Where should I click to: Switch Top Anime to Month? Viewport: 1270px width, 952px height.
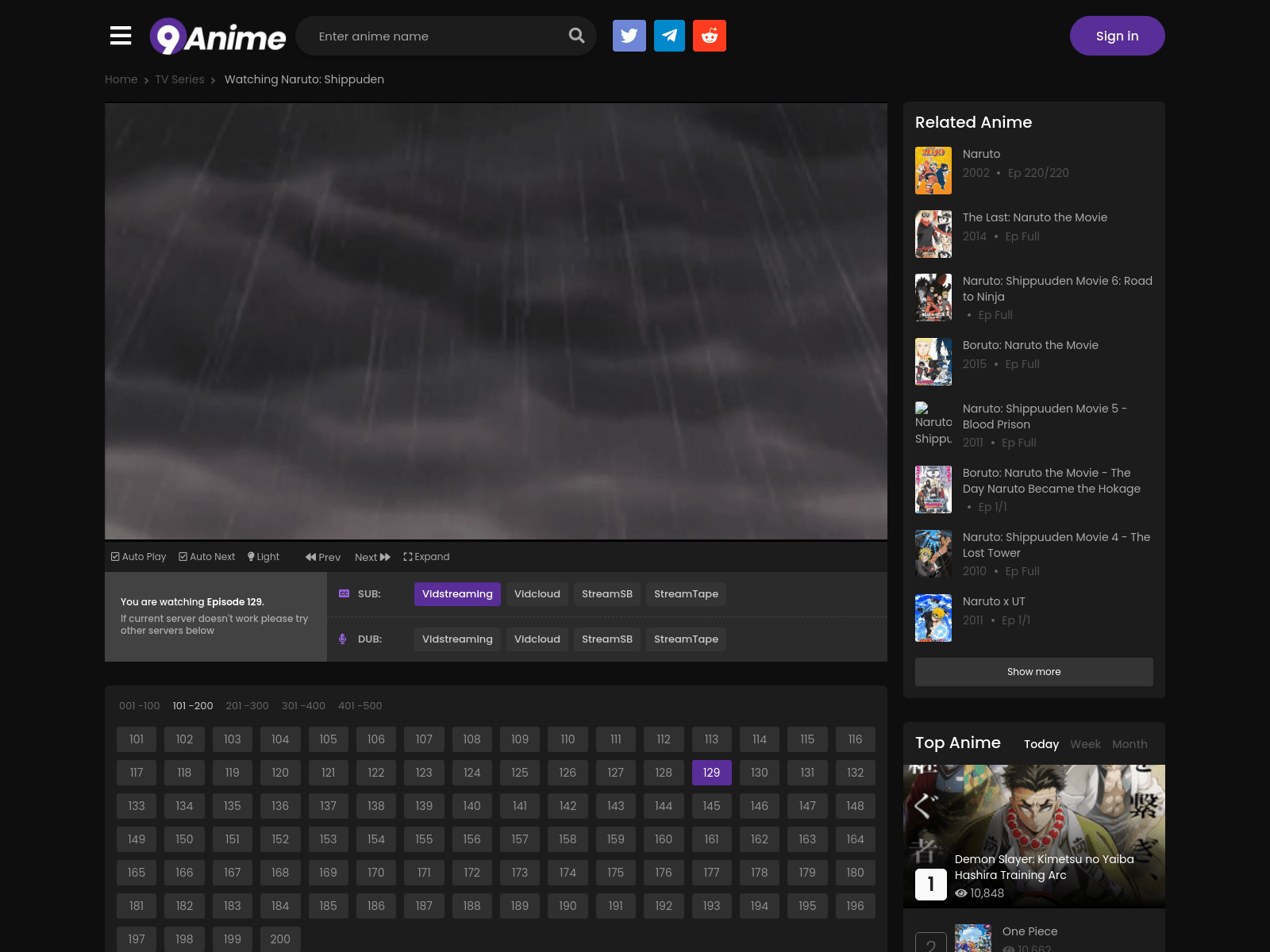(x=1130, y=744)
